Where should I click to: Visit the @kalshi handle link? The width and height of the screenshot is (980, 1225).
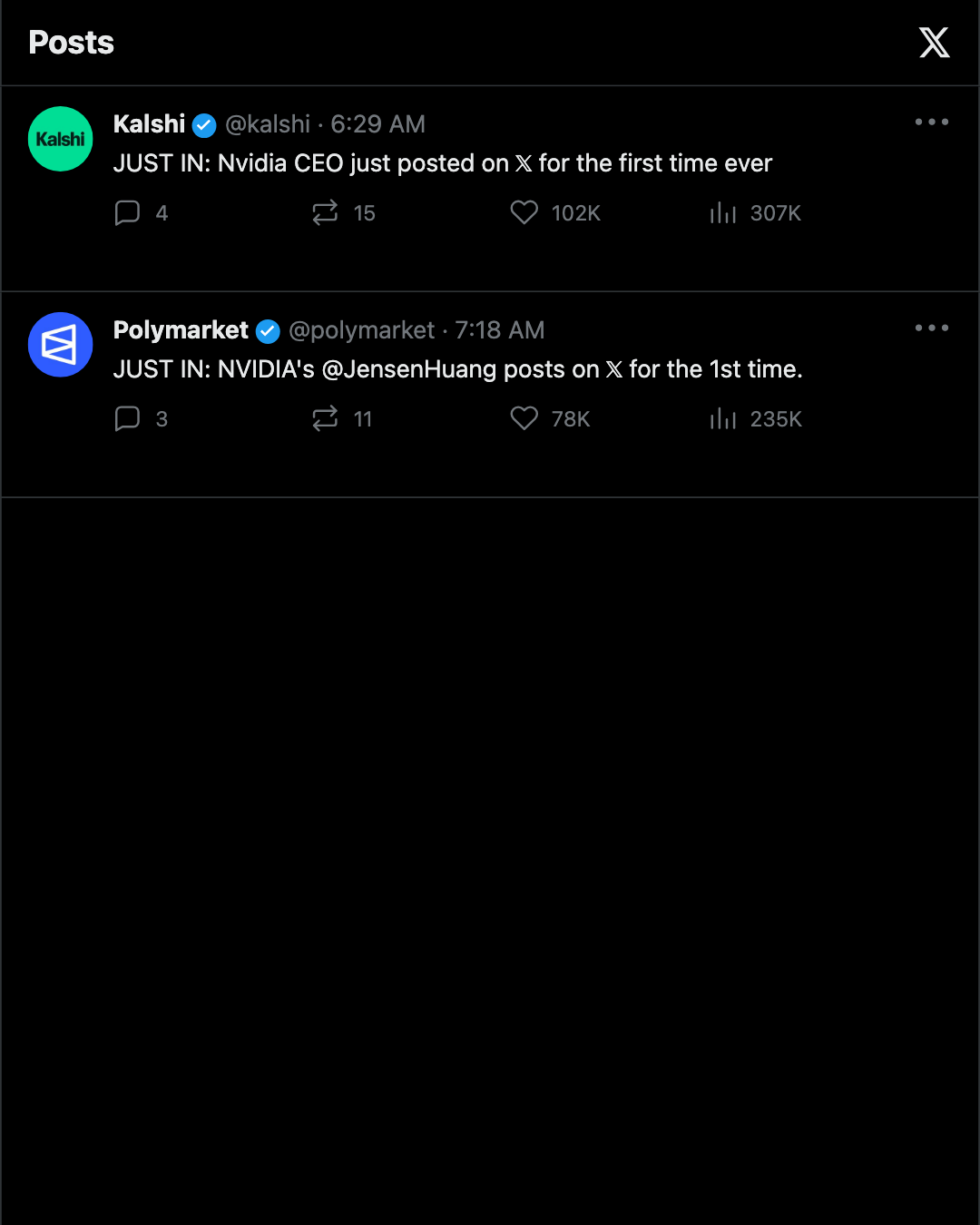(x=268, y=124)
